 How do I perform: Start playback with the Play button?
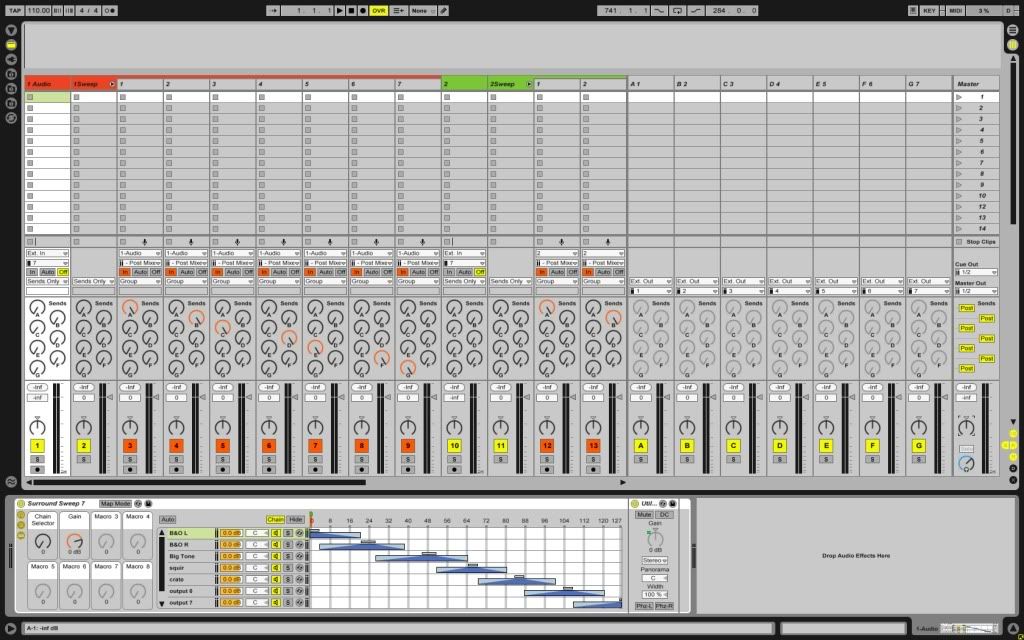pyautogui.click(x=340, y=10)
